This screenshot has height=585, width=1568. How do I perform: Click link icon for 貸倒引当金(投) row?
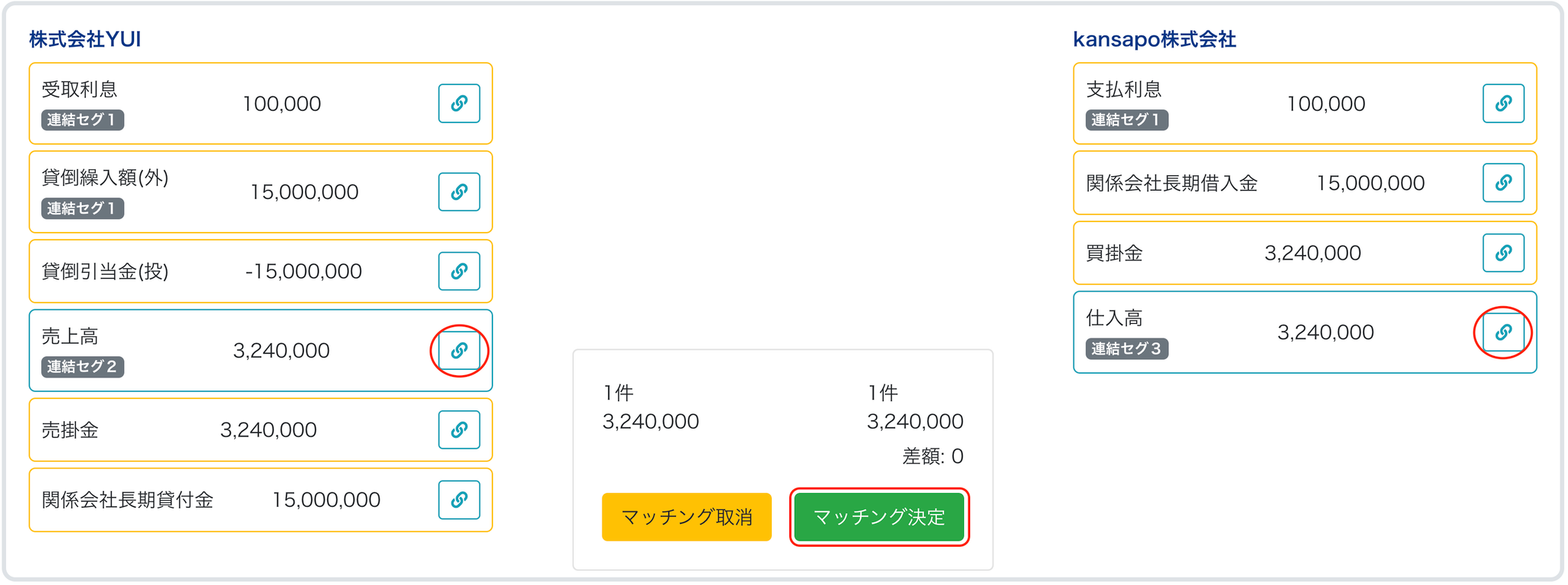[x=459, y=271]
